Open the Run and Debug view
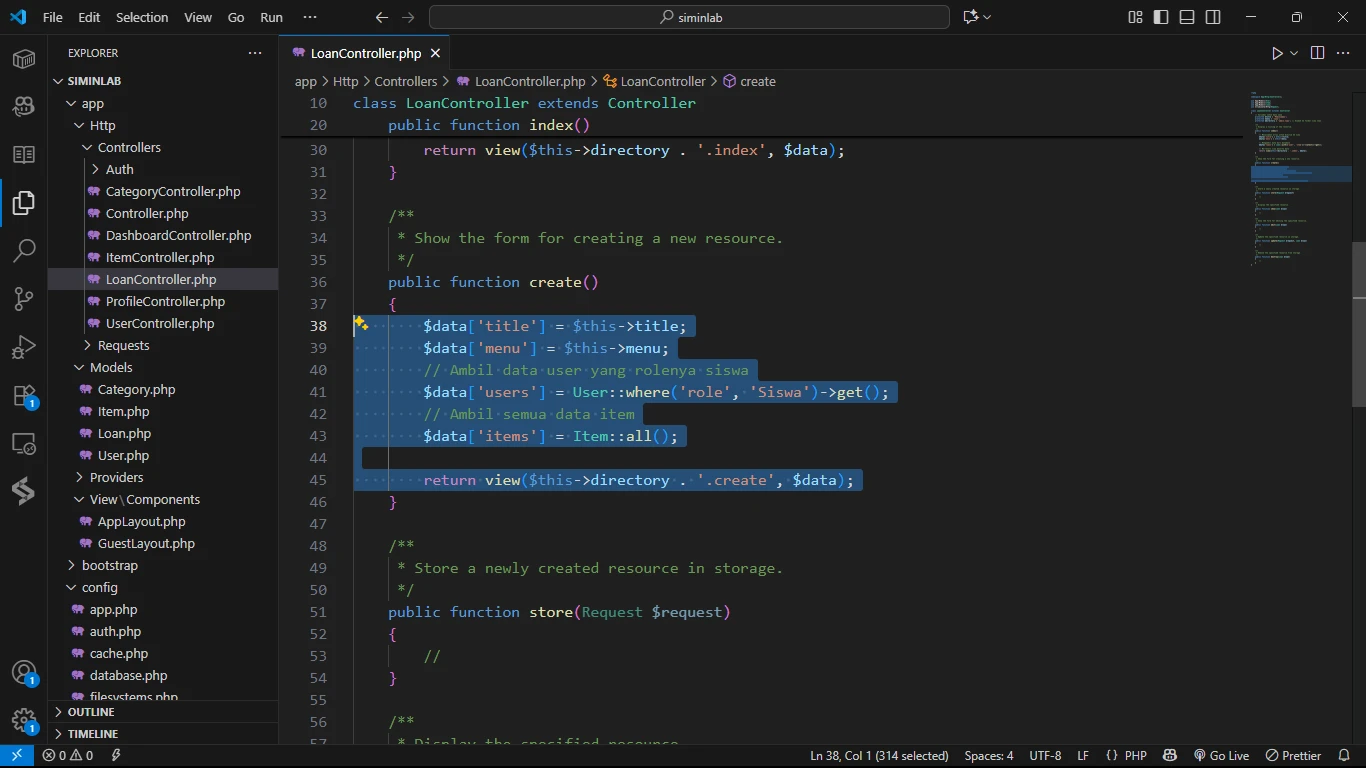The width and height of the screenshot is (1366, 768). [x=24, y=347]
